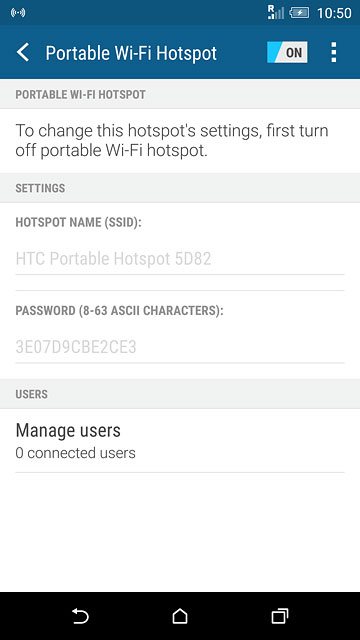
Task: Tap the Android back navigation button
Action: pos(80,616)
